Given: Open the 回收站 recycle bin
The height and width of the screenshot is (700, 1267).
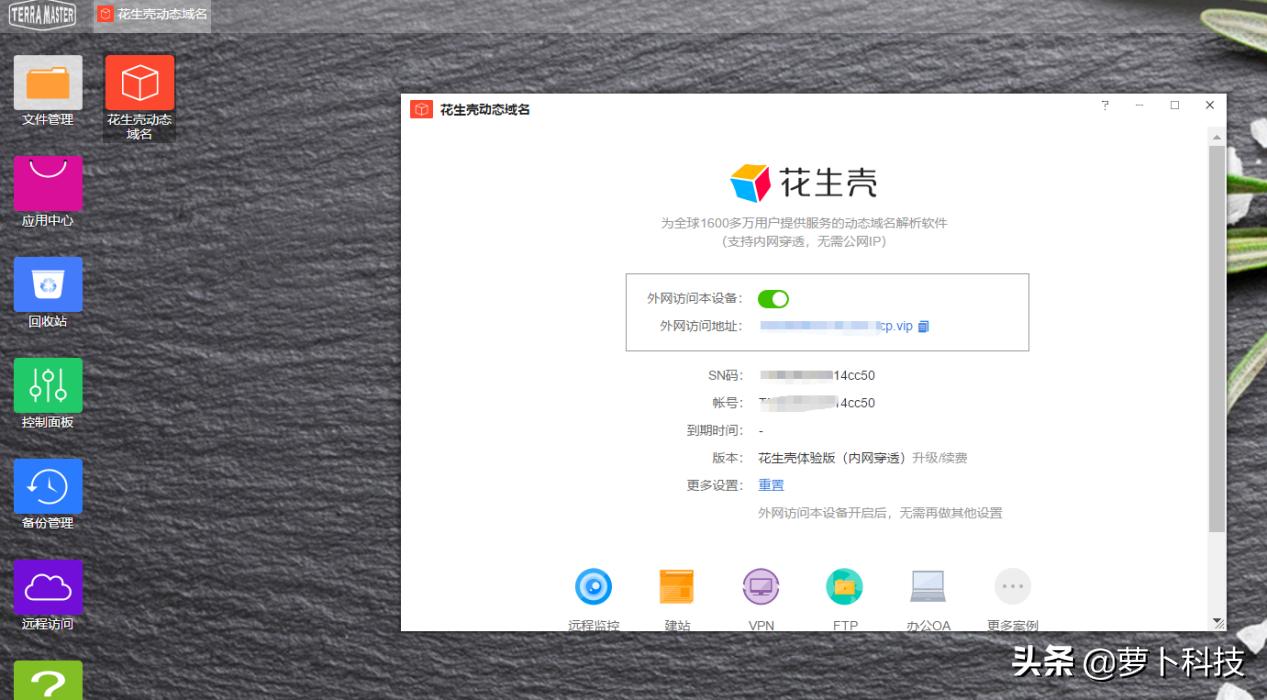Looking at the screenshot, I should click(47, 284).
